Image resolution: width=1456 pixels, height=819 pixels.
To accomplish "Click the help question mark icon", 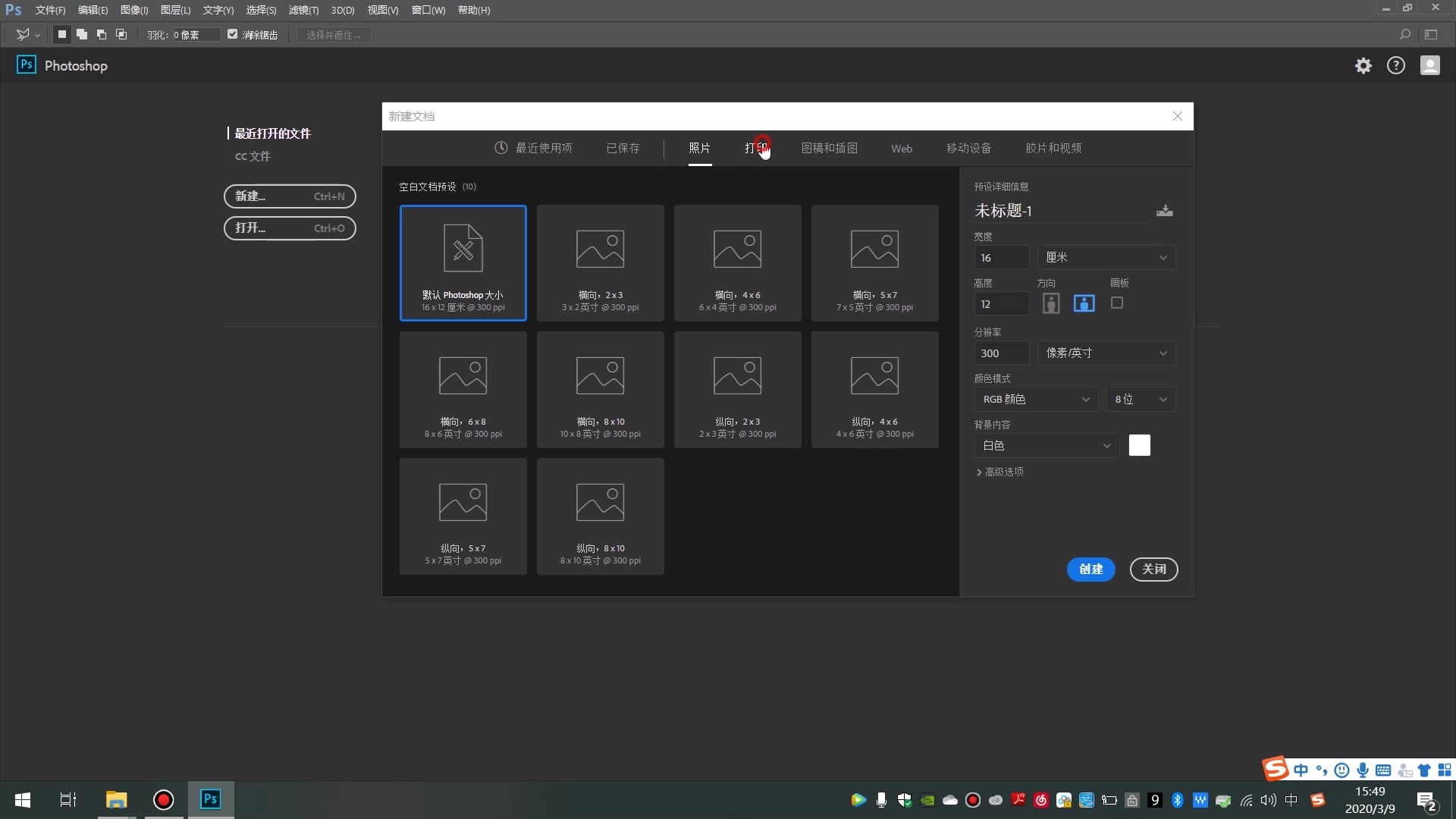I will 1395,66.
